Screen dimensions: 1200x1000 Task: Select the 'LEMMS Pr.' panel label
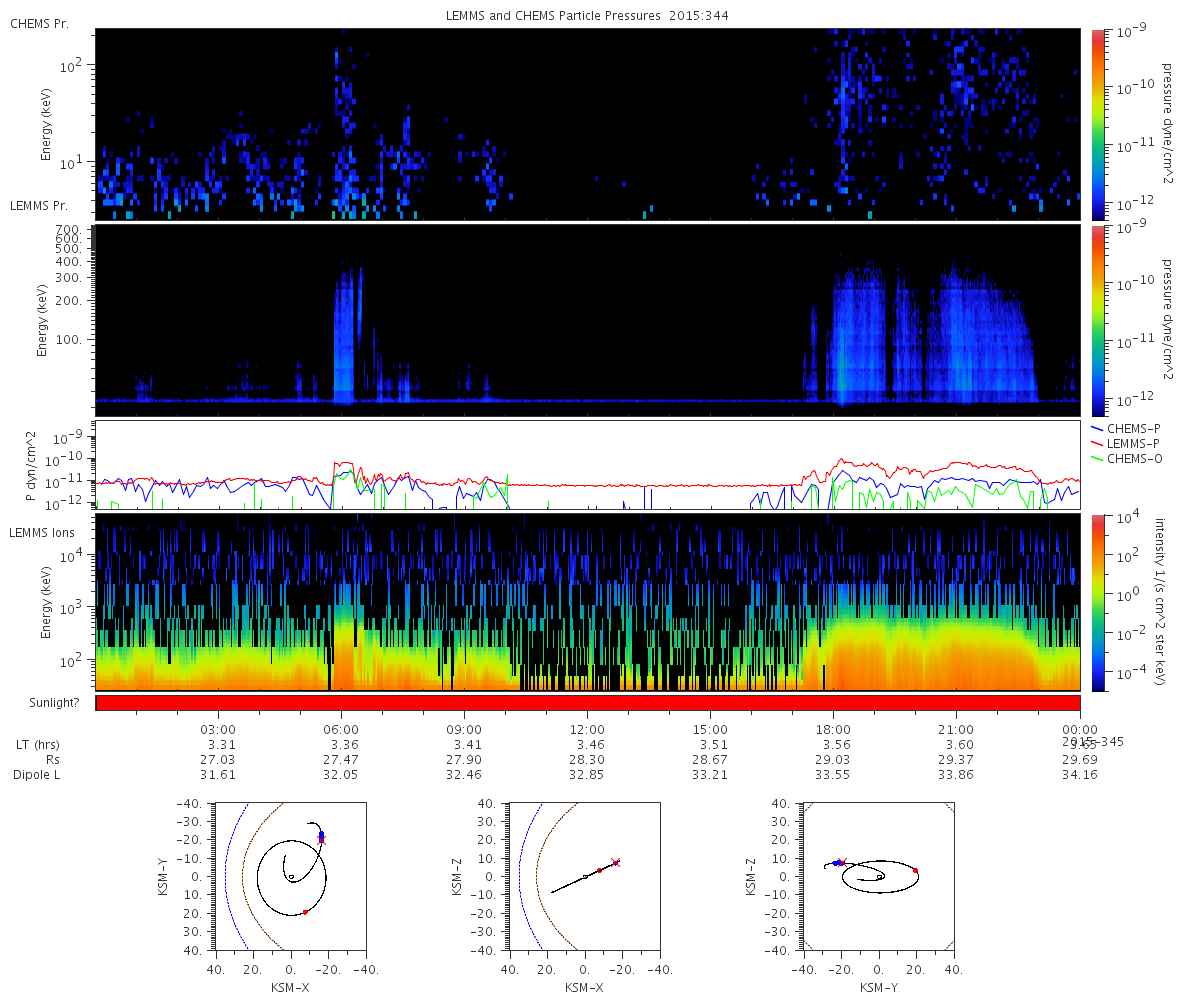38,205
